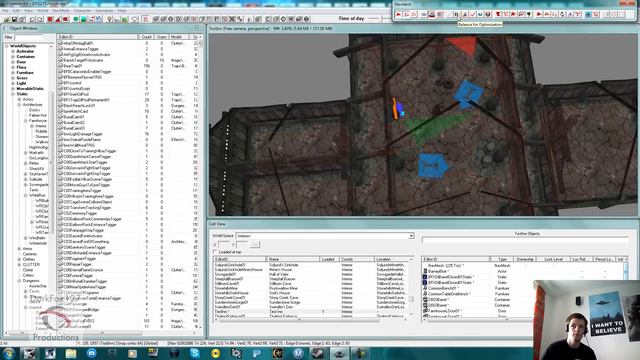
Task: Sort Object Window by Count column
Action: (x=147, y=37)
